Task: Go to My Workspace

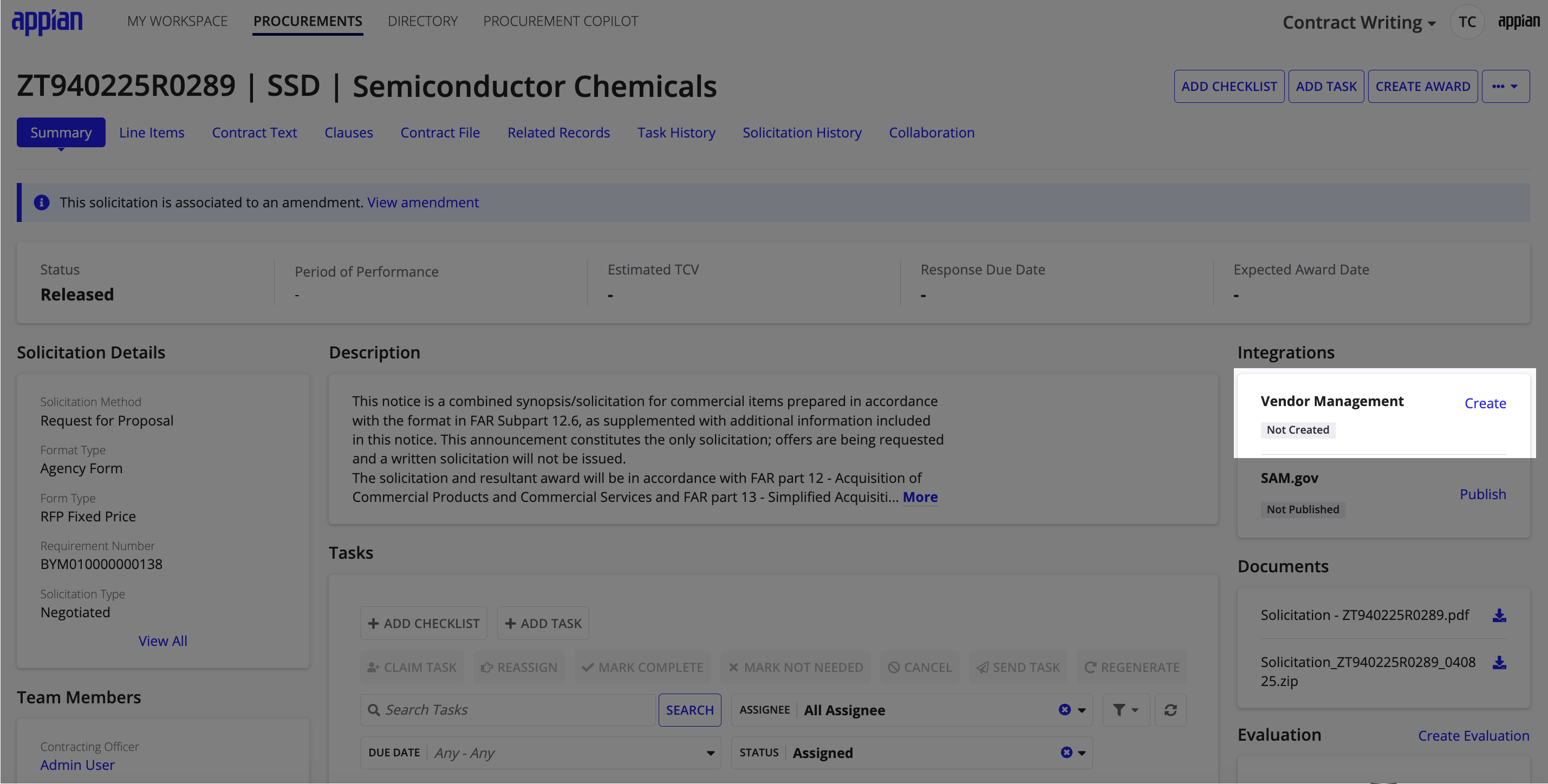Action: tap(177, 22)
